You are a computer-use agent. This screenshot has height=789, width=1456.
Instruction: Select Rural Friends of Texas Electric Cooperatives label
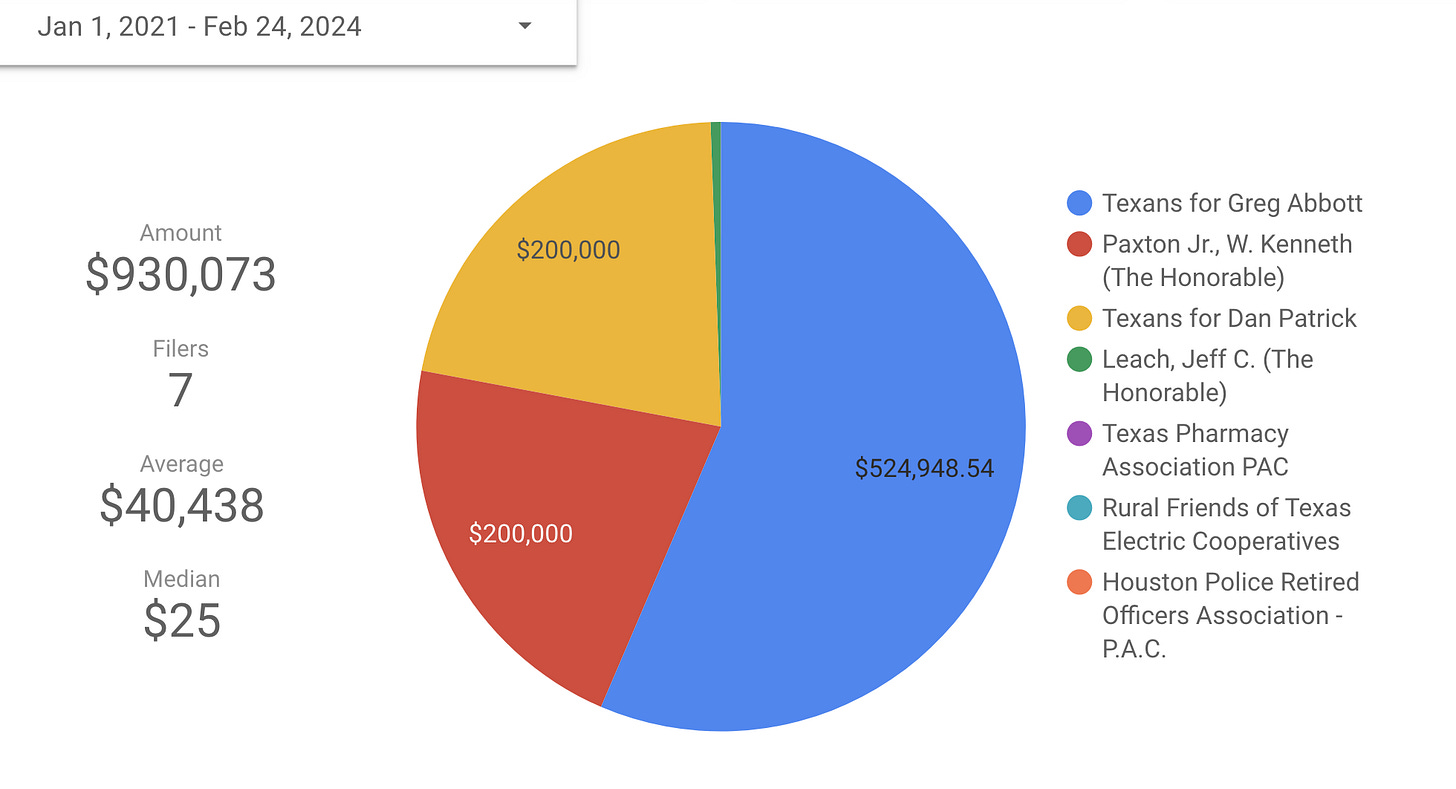click(1226, 524)
